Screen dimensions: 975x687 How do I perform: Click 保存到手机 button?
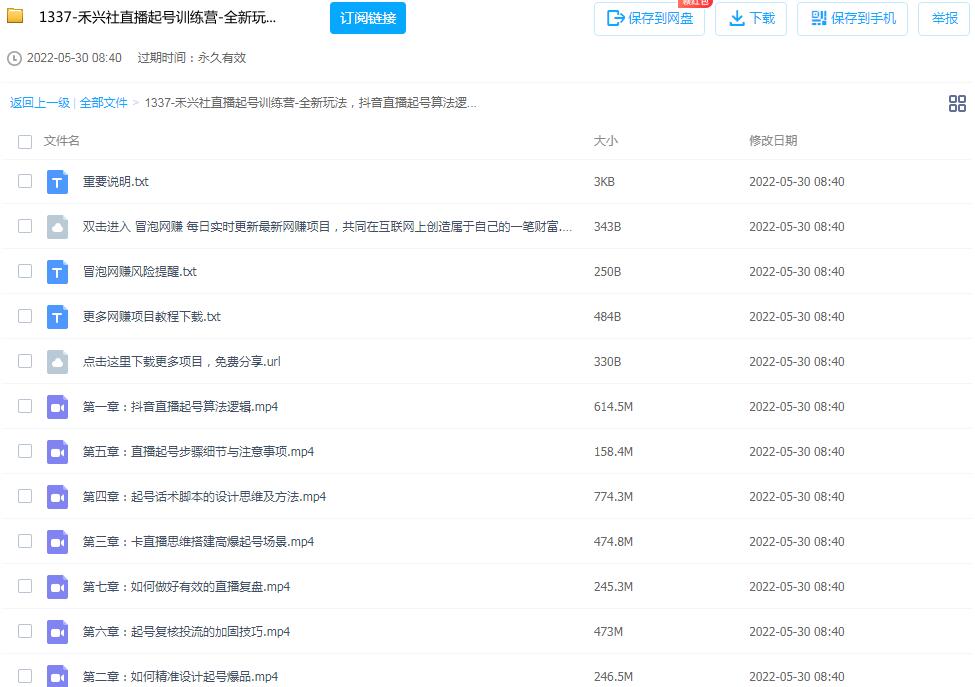pos(853,19)
